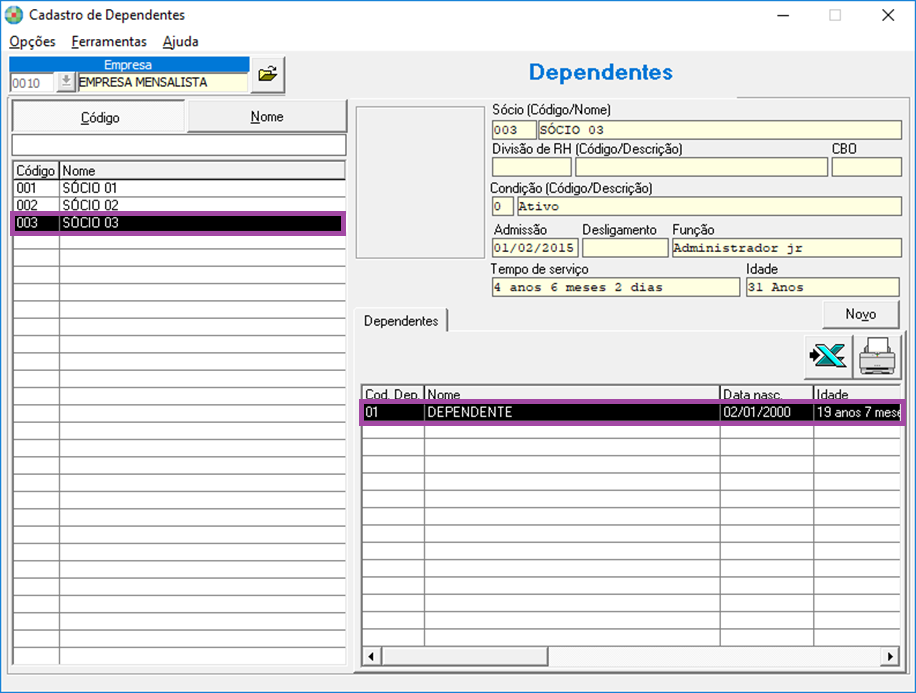Screen dimensions: 916x693
Task: Click the sócio photo placeholder box
Action: (x=420, y=182)
